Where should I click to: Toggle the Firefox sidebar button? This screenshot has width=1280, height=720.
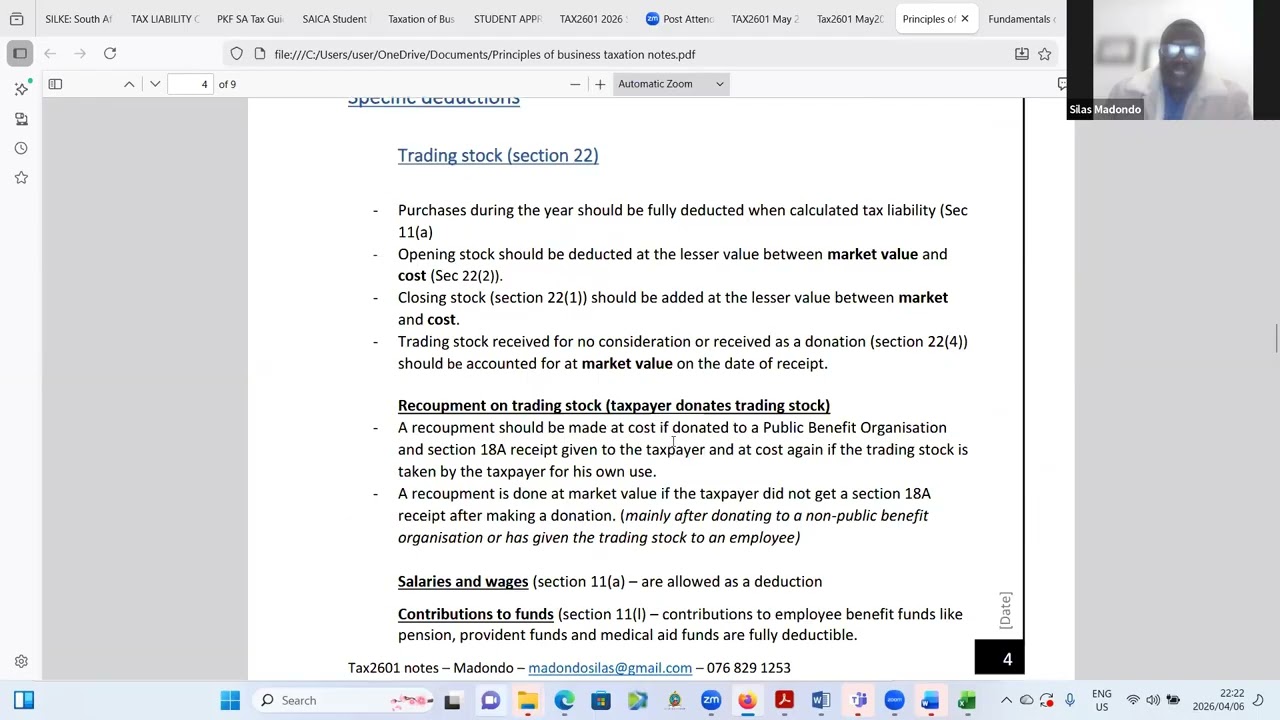(x=20, y=54)
